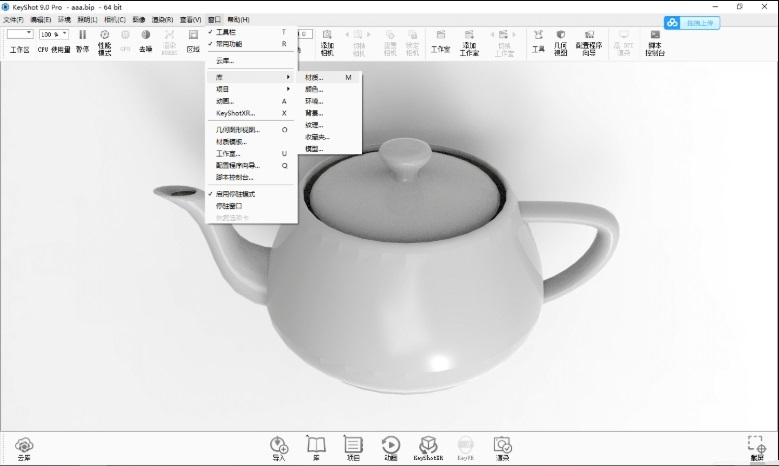The image size is (779, 466).
Task: Click the Window (窗口) menu title
Action: pyautogui.click(x=214, y=19)
